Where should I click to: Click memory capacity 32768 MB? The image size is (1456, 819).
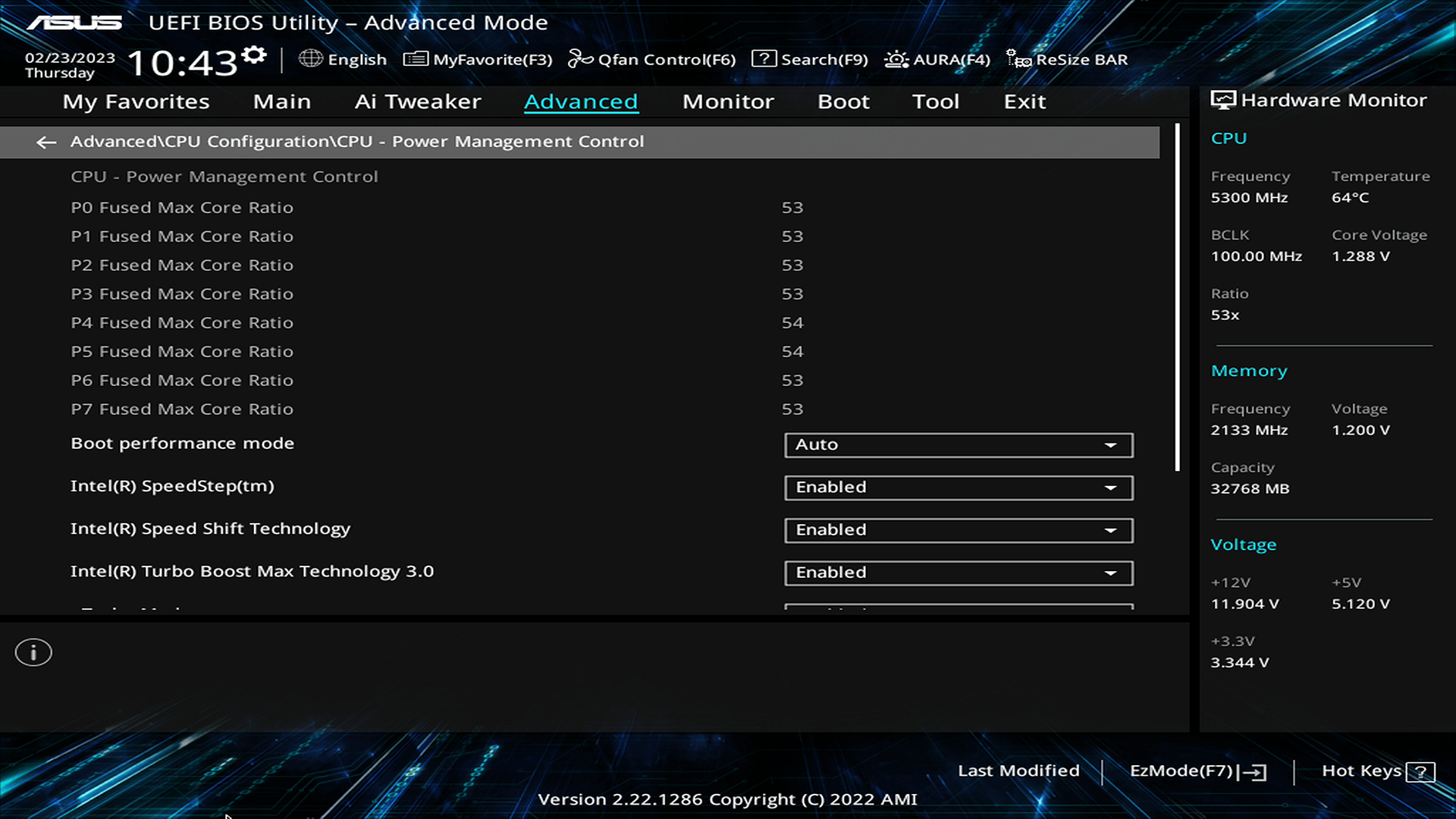click(x=1250, y=488)
